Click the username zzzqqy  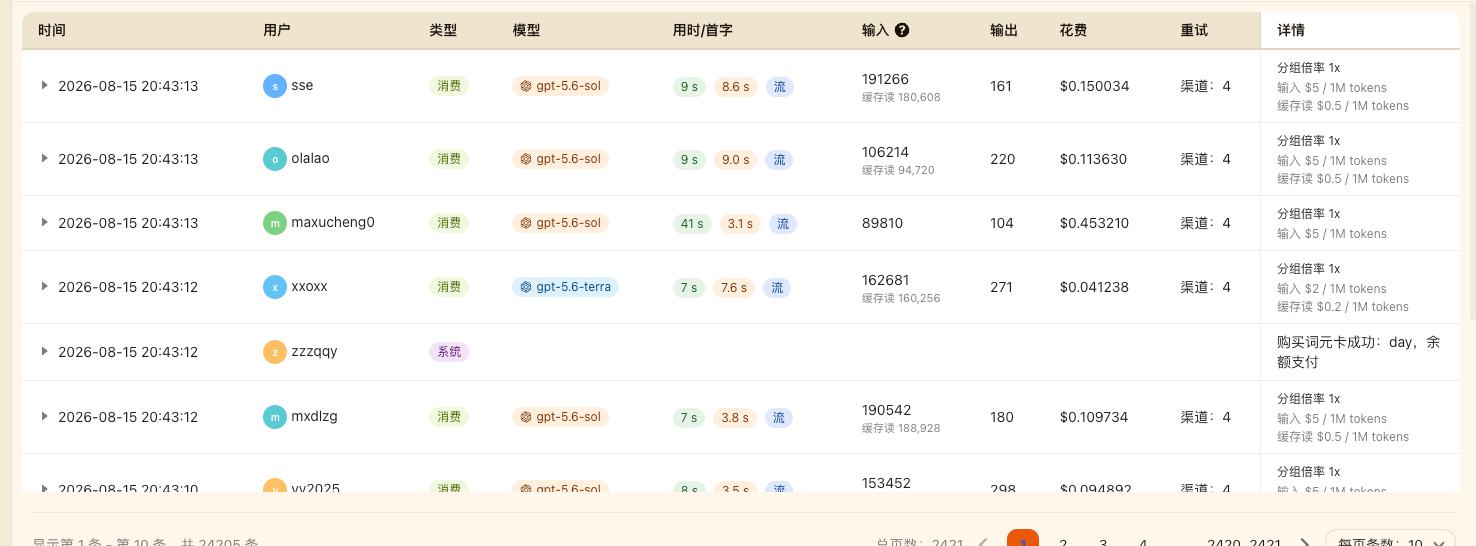pyautogui.click(x=314, y=351)
